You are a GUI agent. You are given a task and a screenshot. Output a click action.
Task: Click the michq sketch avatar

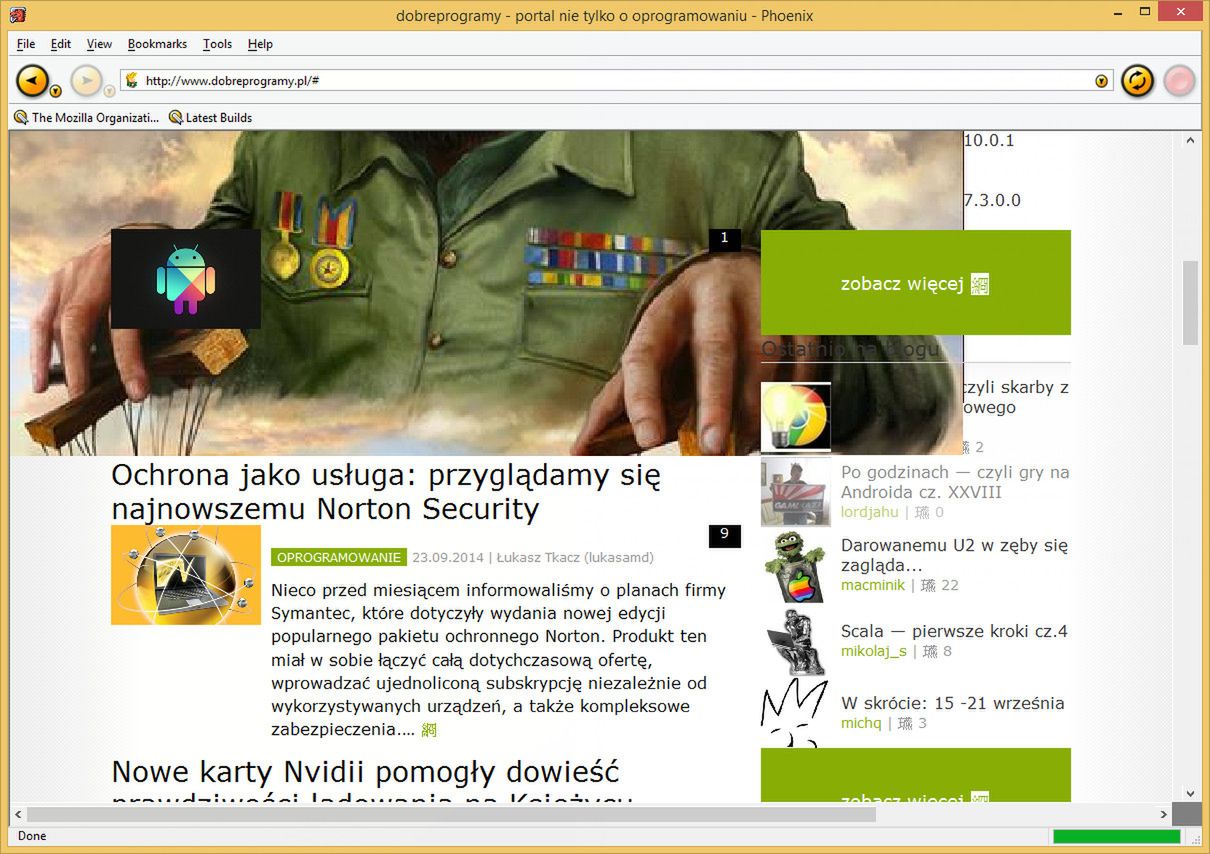[796, 713]
